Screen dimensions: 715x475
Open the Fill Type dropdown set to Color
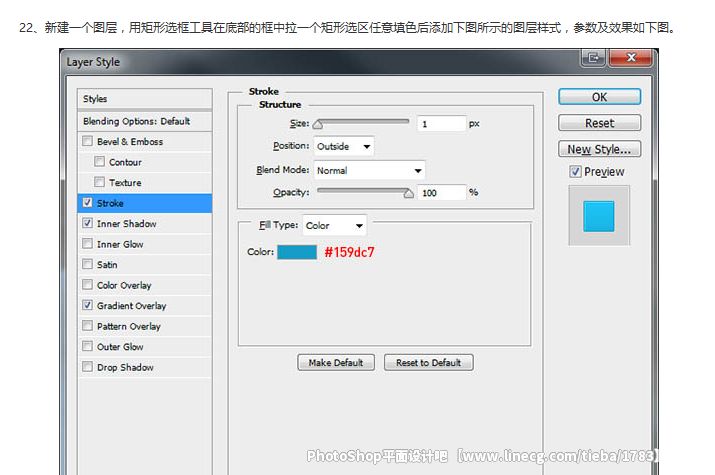[x=334, y=225]
